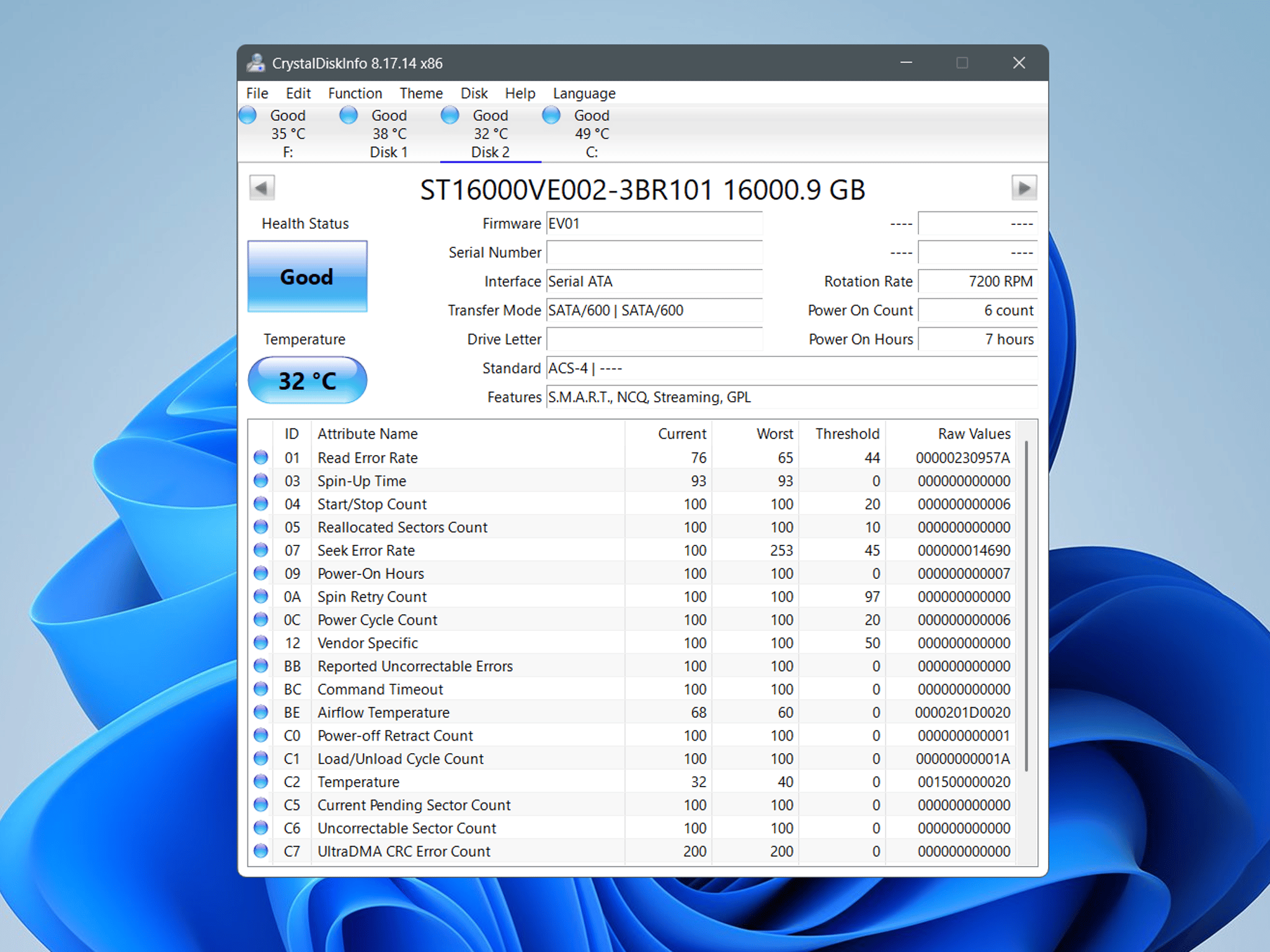
Task: Click status orb of Power-off Retract Count row
Action: tap(261, 735)
